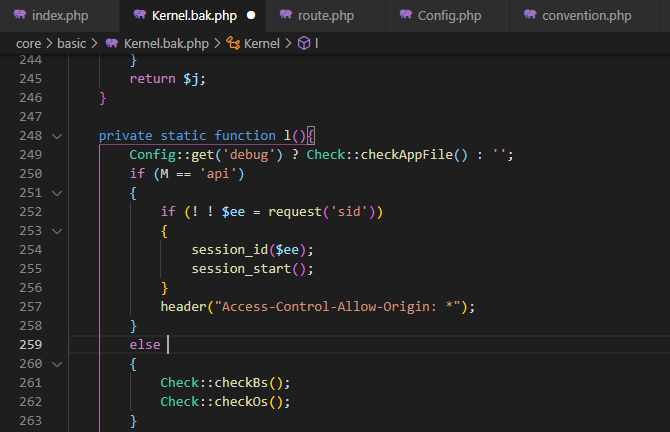Click the Kernel class breadcrumb
The height and width of the screenshot is (432, 670).
[x=262, y=44]
